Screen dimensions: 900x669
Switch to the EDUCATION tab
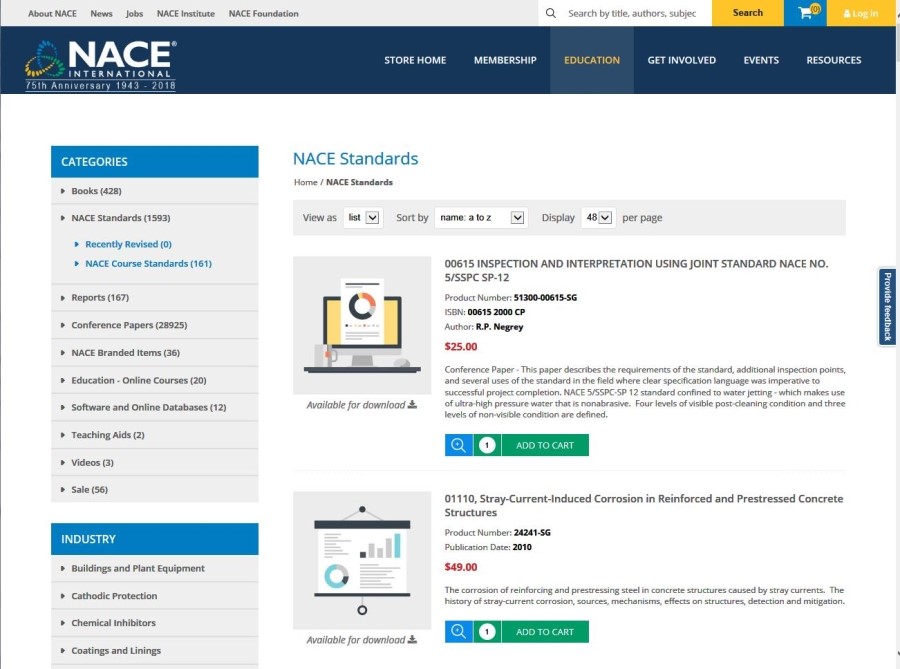point(592,60)
